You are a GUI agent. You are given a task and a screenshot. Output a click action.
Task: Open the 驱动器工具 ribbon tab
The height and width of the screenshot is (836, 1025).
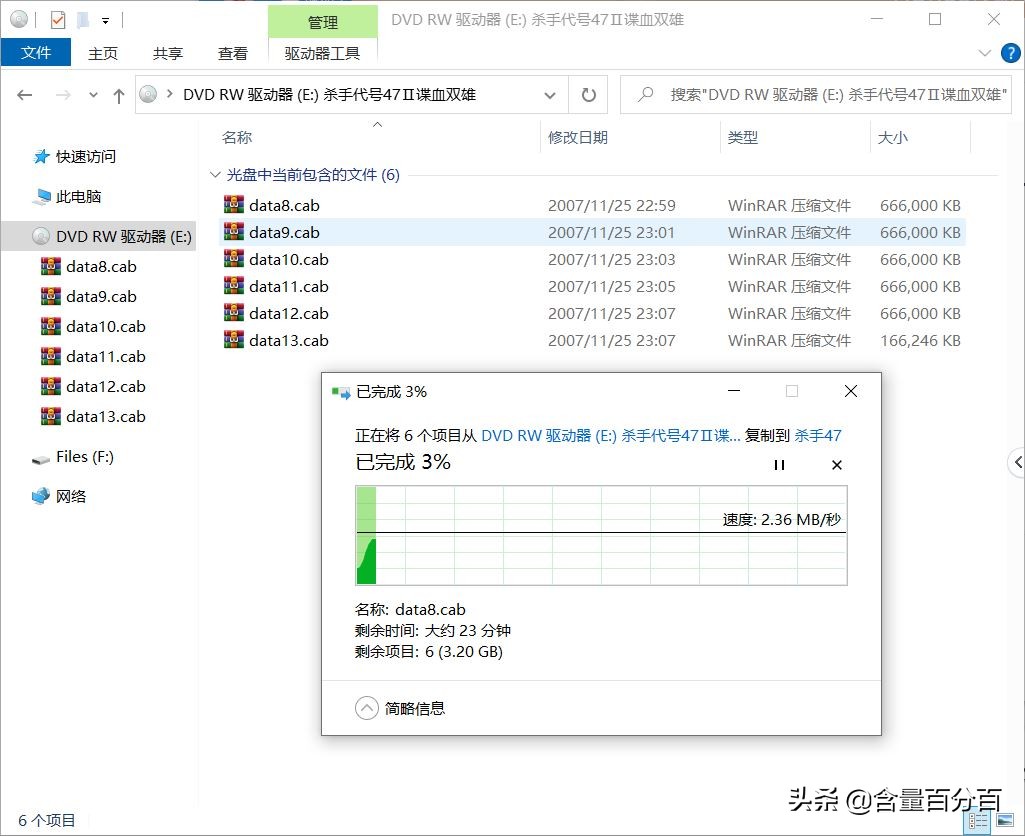[x=322, y=53]
